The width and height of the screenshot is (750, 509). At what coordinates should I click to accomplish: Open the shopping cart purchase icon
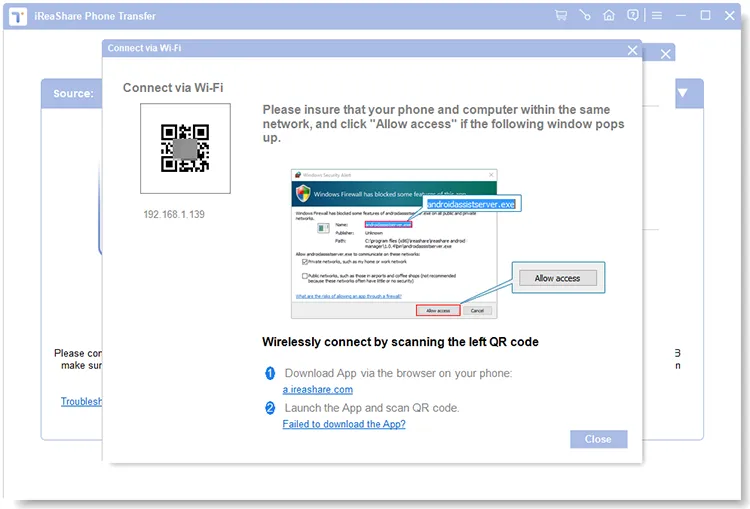[x=561, y=15]
